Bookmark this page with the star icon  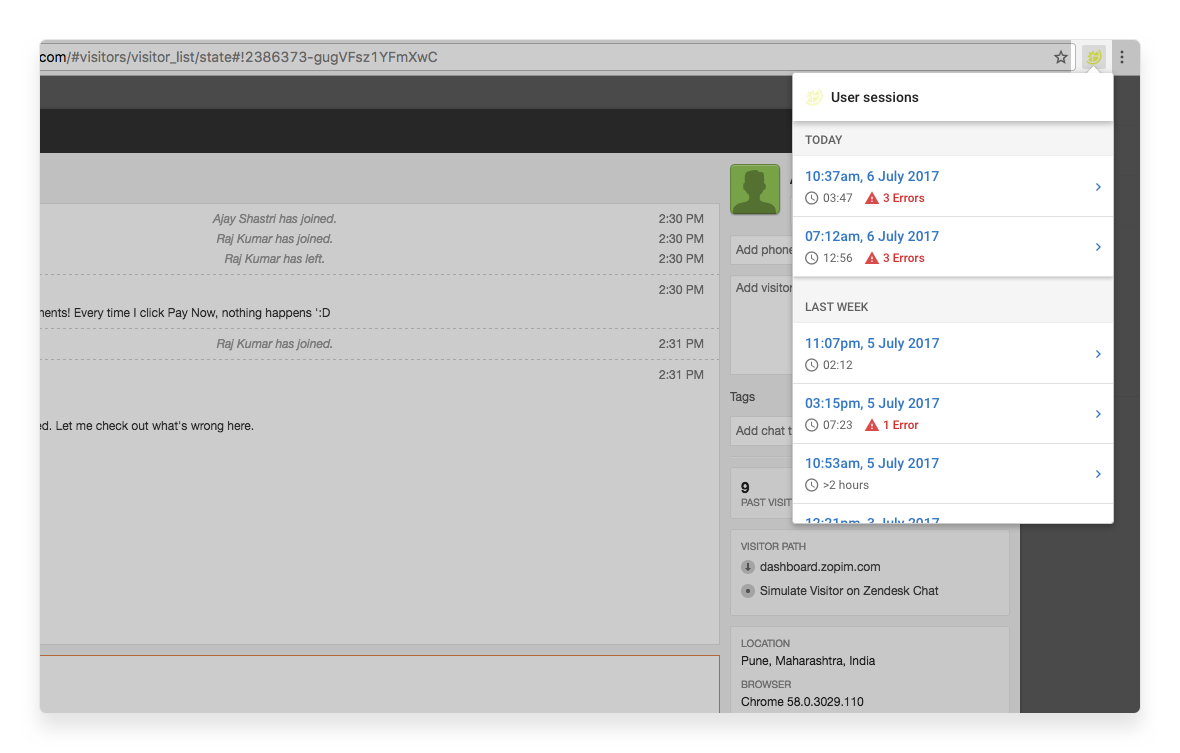pos(1060,57)
